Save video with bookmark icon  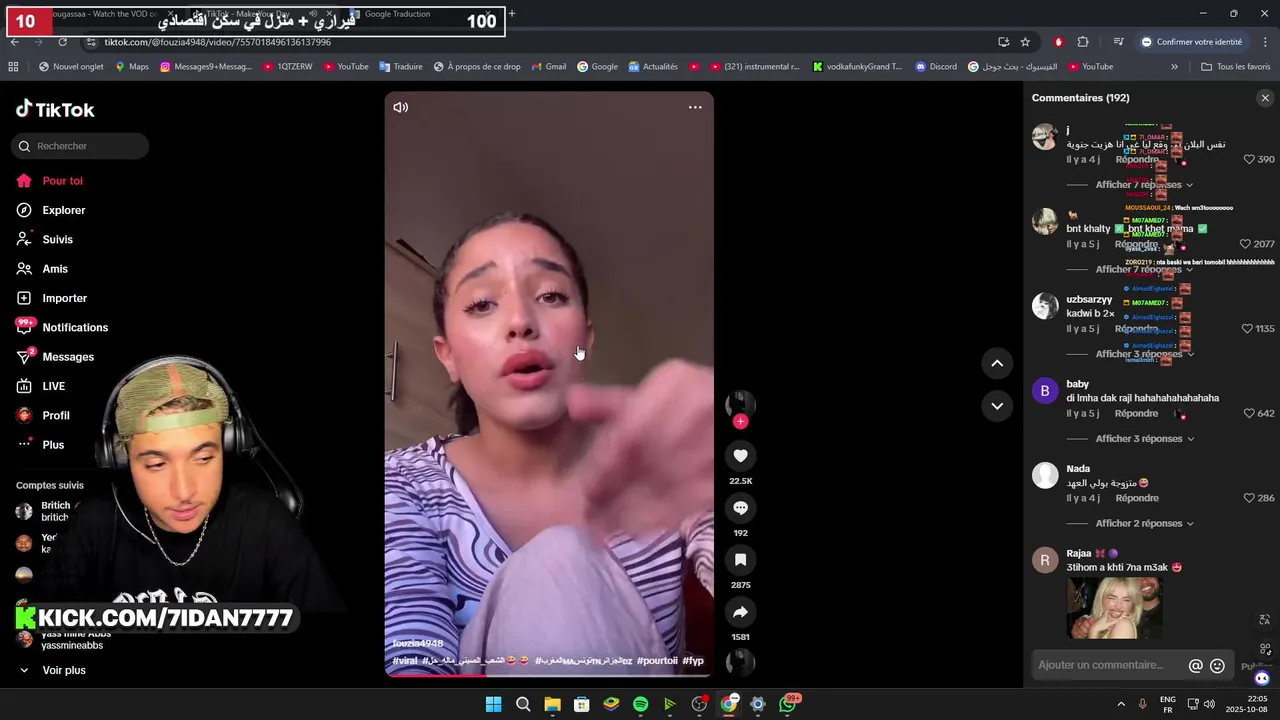pos(740,560)
